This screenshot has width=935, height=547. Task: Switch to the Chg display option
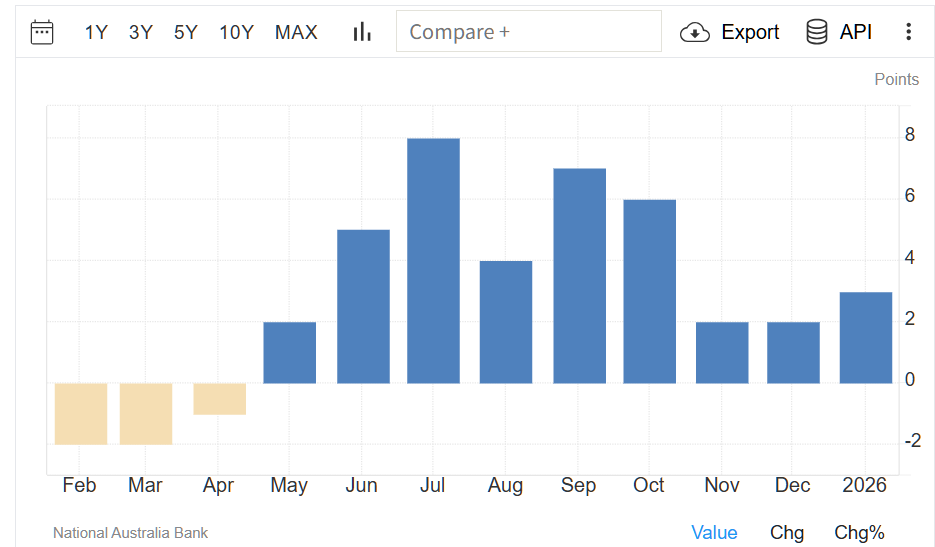[x=787, y=533]
